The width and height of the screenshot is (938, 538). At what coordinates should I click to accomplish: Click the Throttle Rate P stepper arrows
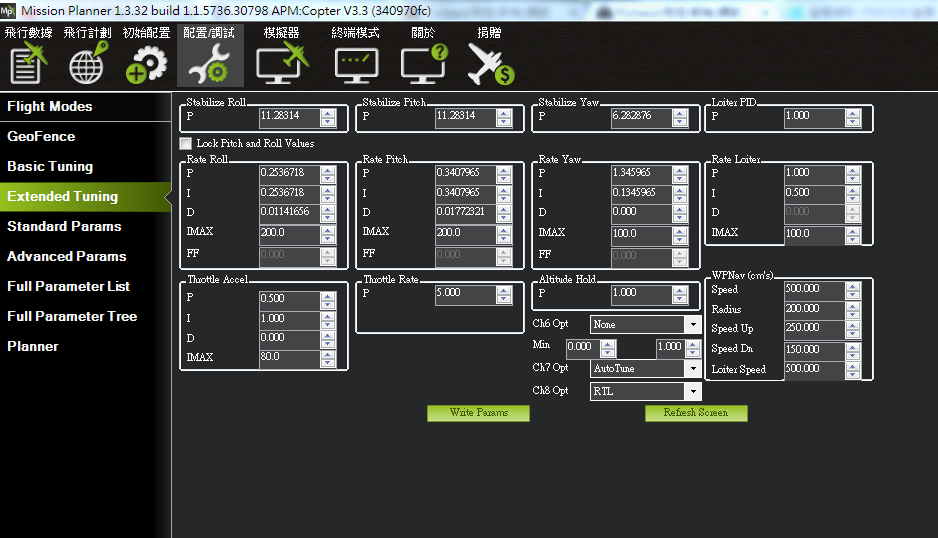tap(504, 294)
